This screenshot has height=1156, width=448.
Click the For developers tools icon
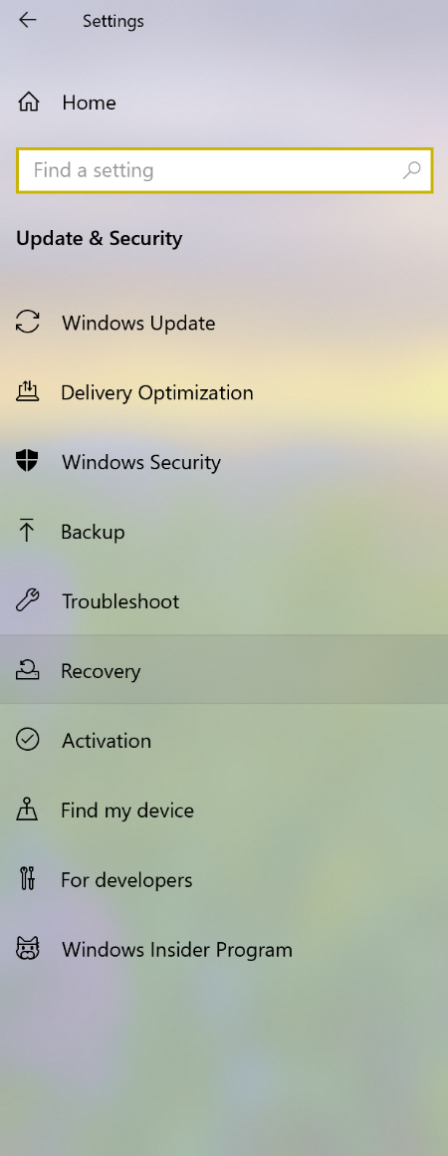[x=27, y=880]
